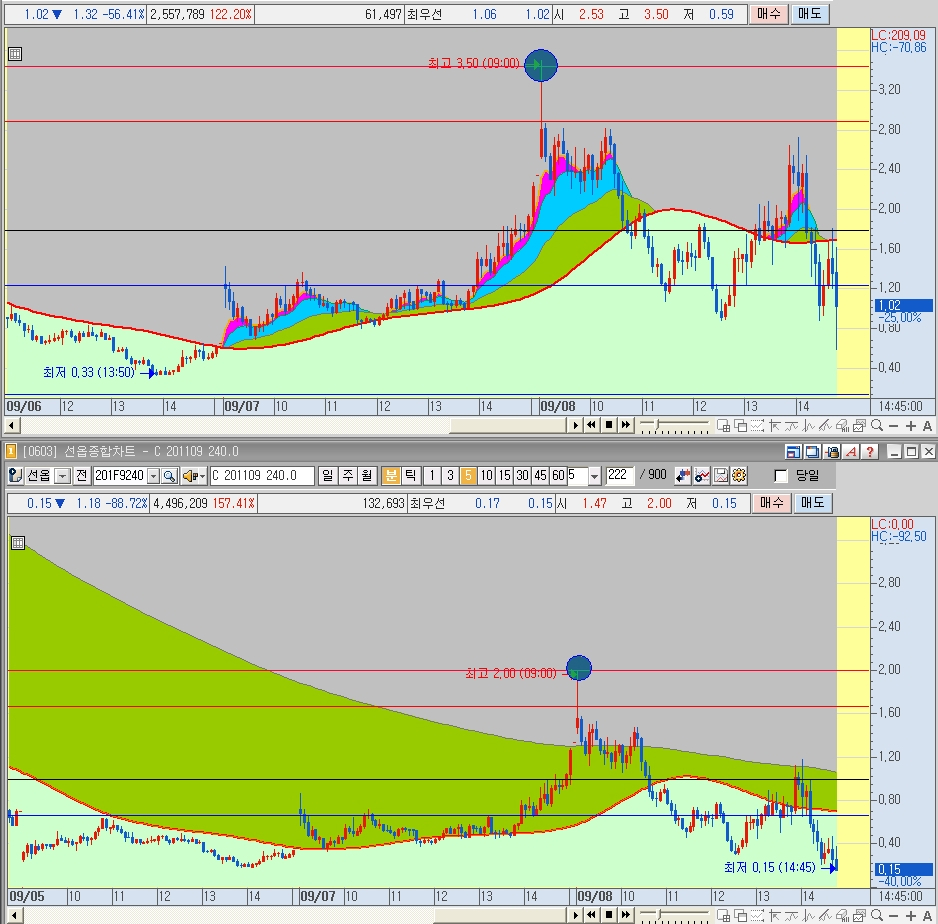938x924 pixels.
Task: Open the chart settings gear icon
Action: coord(739,476)
